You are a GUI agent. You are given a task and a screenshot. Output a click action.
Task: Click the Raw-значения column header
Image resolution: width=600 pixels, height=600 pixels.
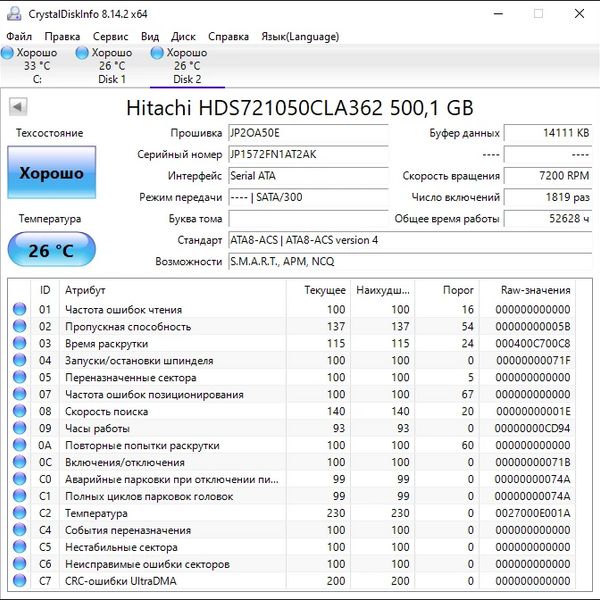pos(528,290)
